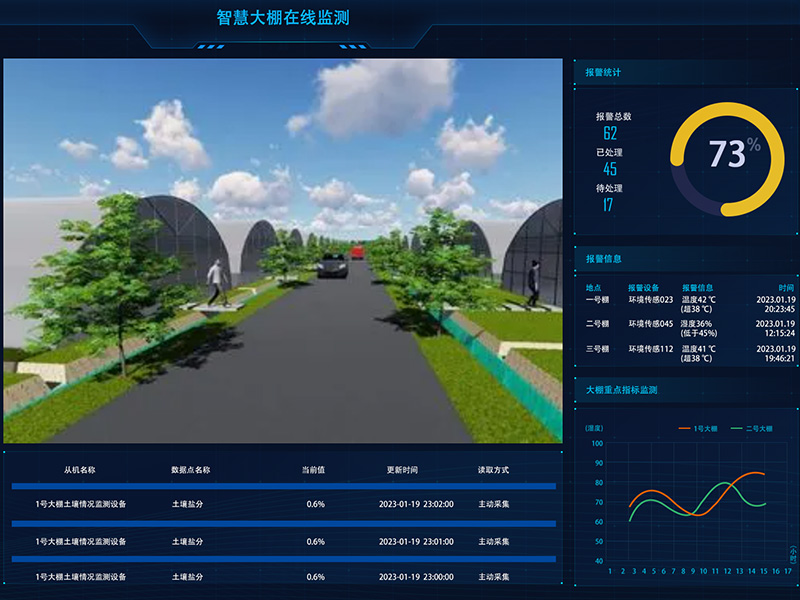
Task: Select the 已处理 count 45
Action: pos(610,169)
